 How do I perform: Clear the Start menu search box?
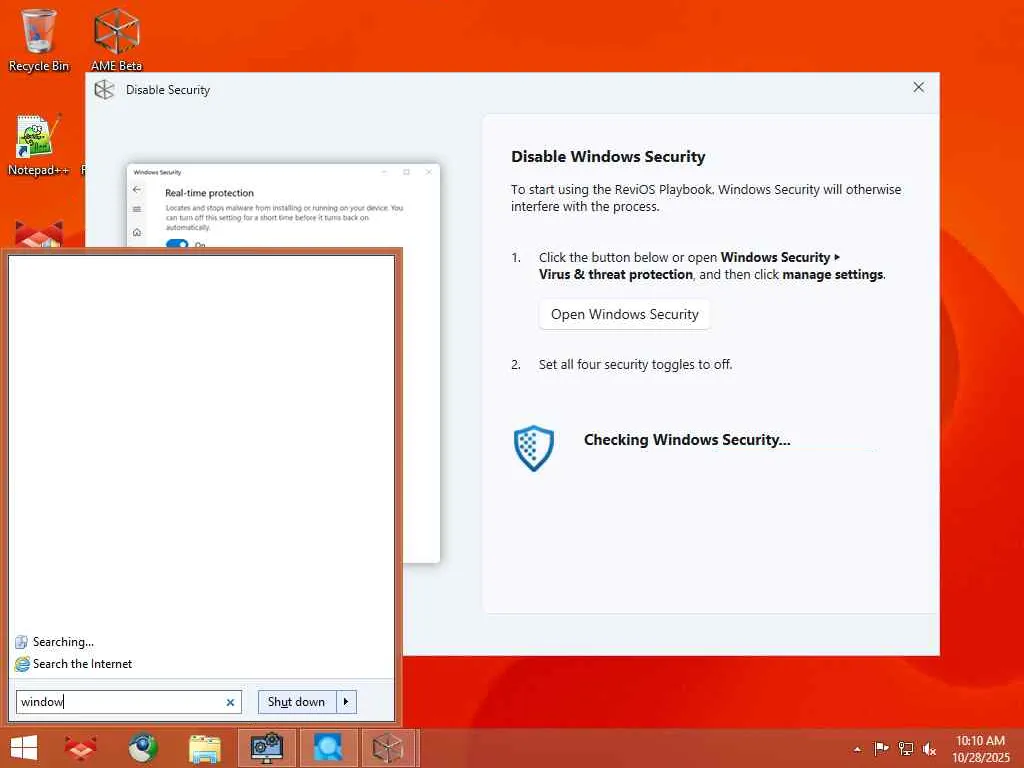(230, 703)
